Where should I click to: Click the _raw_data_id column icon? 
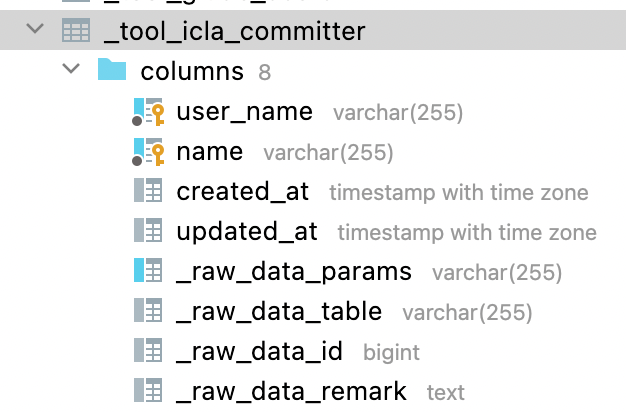[x=148, y=351]
